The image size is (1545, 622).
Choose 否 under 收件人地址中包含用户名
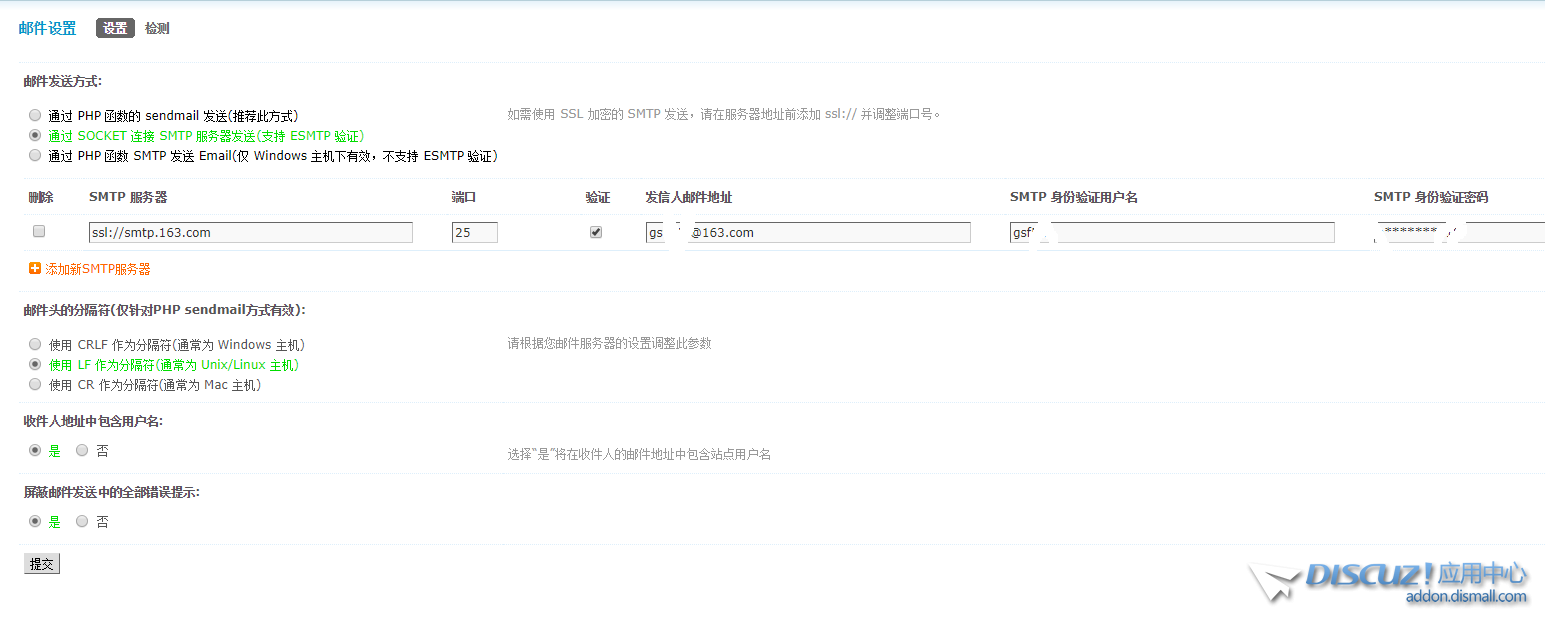click(x=82, y=451)
